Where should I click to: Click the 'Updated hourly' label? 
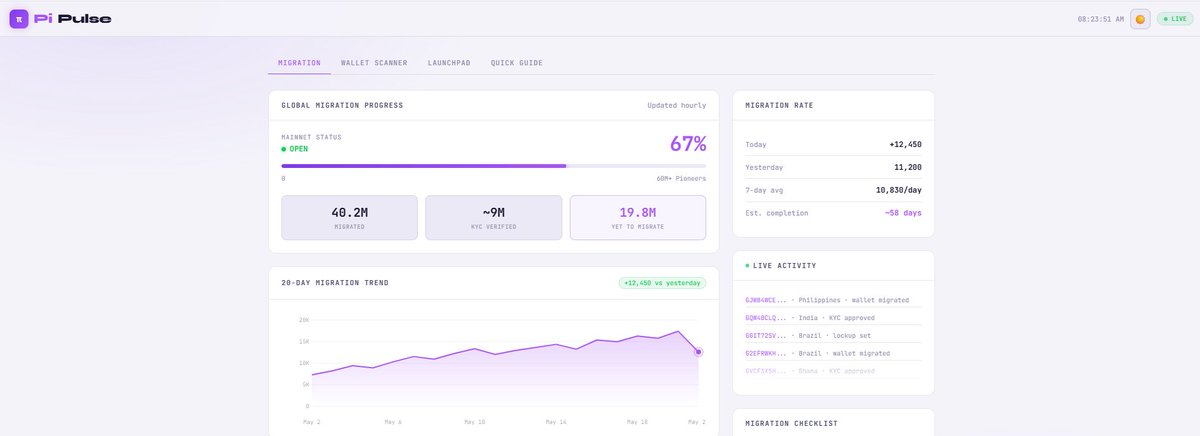click(676, 105)
